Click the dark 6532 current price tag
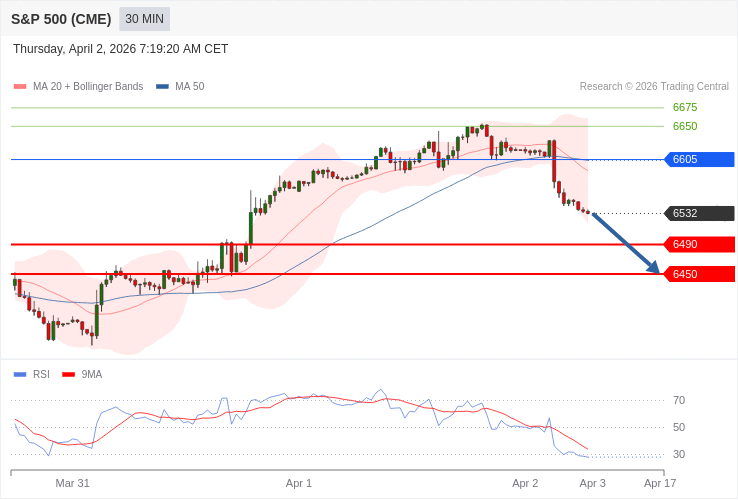Image resolution: width=738 pixels, height=500 pixels. point(699,213)
